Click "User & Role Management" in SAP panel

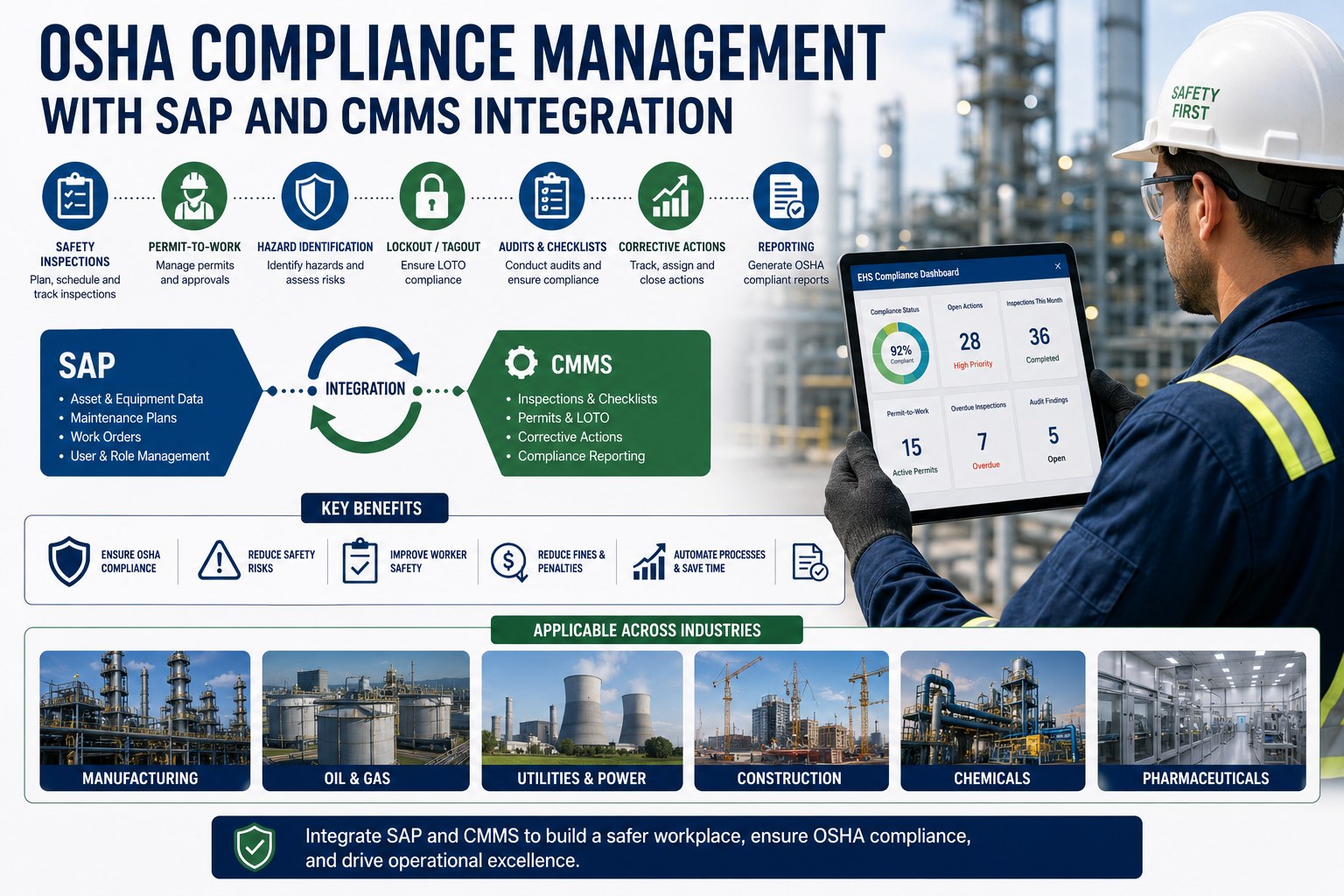(140, 456)
